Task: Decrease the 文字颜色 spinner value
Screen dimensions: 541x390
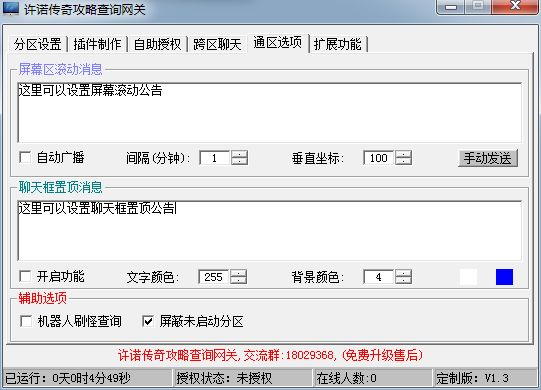Action: click(x=238, y=280)
